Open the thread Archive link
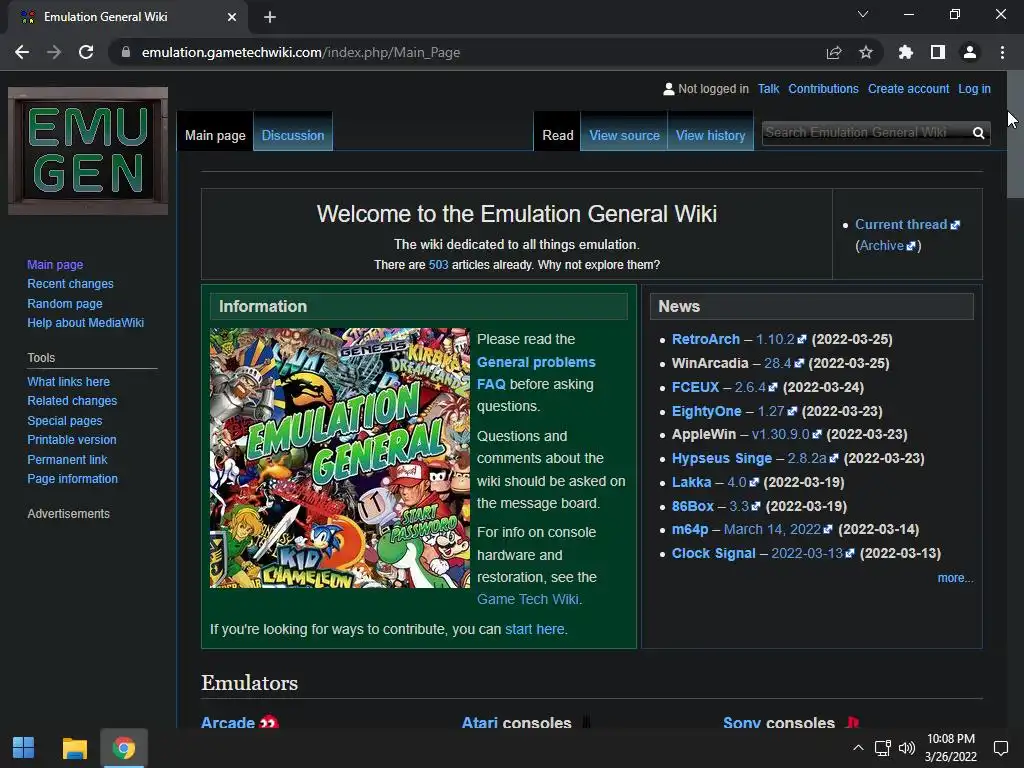1024x768 pixels. (881, 246)
